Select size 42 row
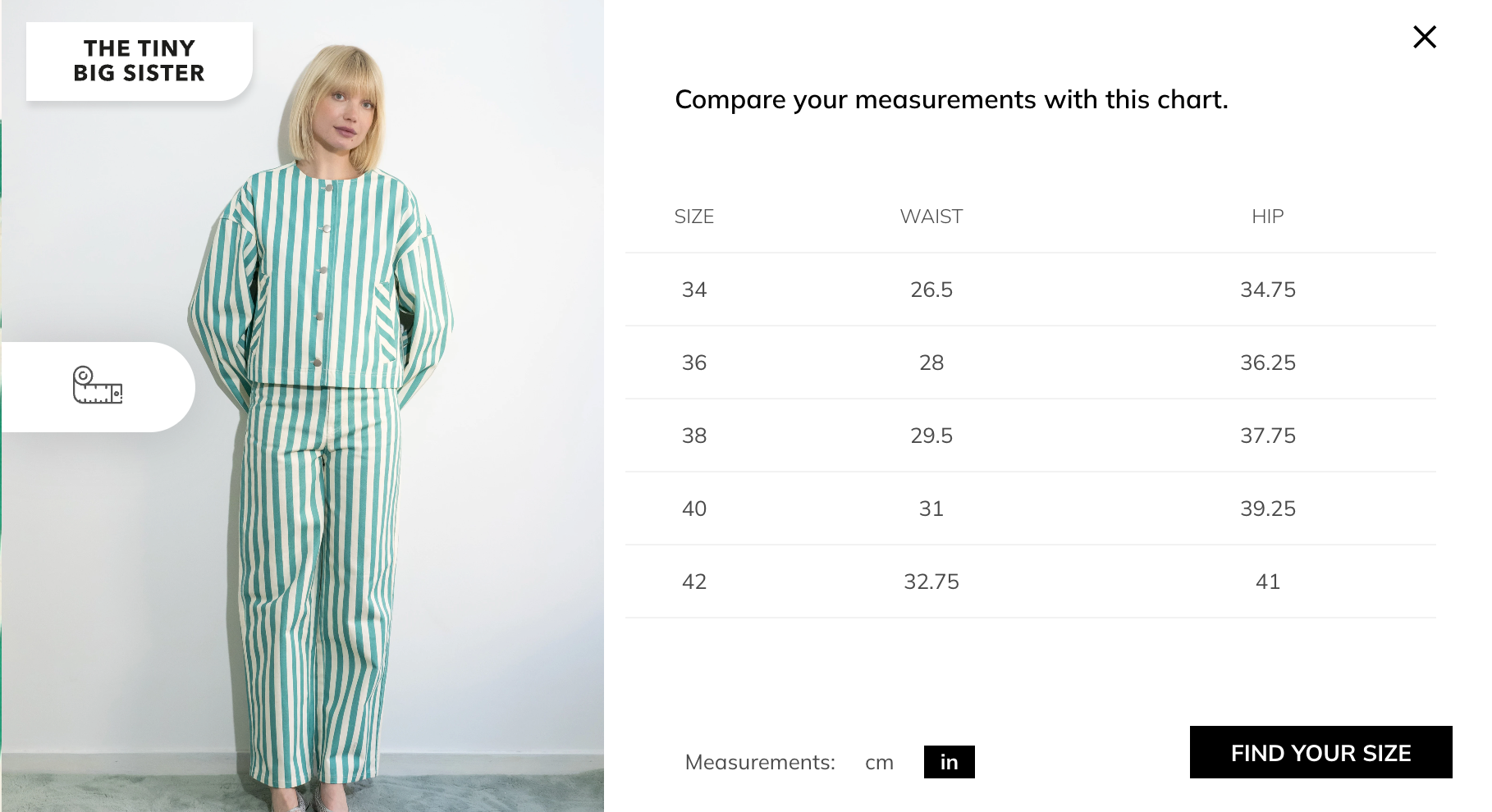1492x812 pixels. tap(694, 581)
